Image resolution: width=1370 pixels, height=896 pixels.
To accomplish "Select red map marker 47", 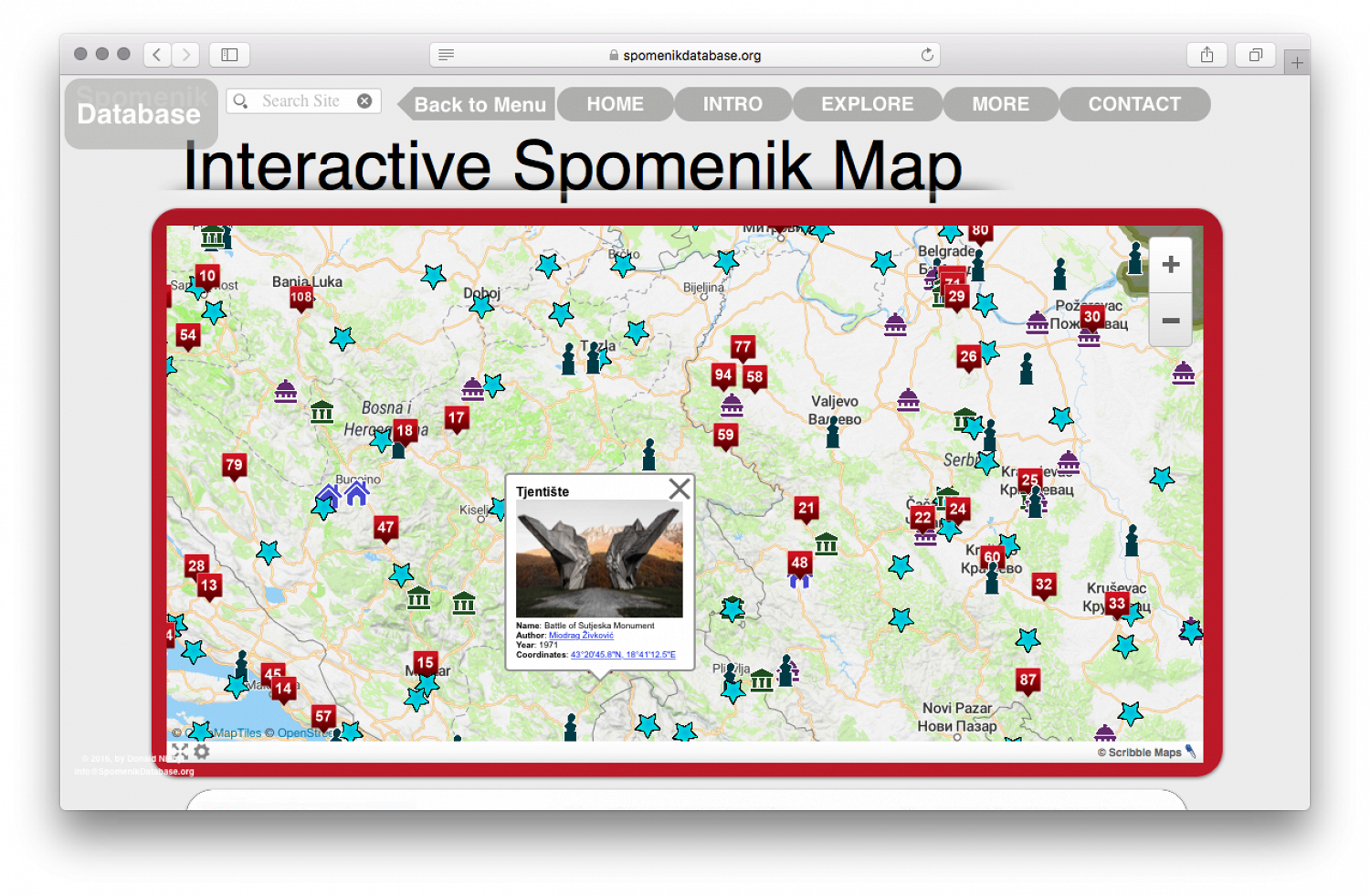I will click(x=385, y=529).
